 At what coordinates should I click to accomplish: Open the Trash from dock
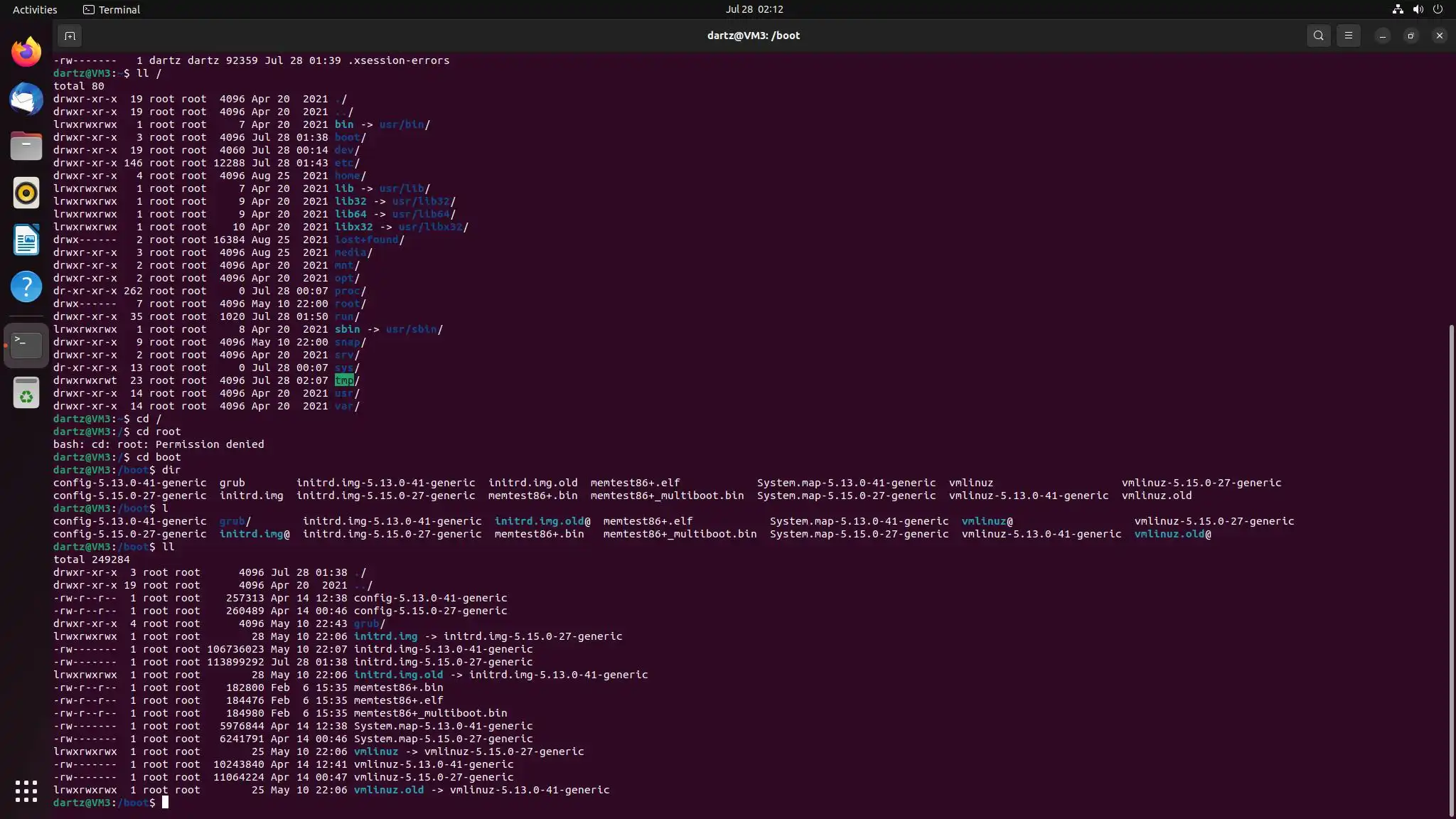point(26,392)
